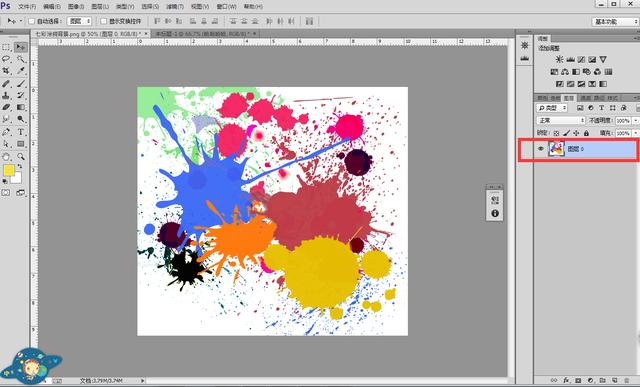Add Hue/Saturation adjustment icon
The width and height of the screenshot is (640, 387).
pyautogui.click(x=554, y=72)
